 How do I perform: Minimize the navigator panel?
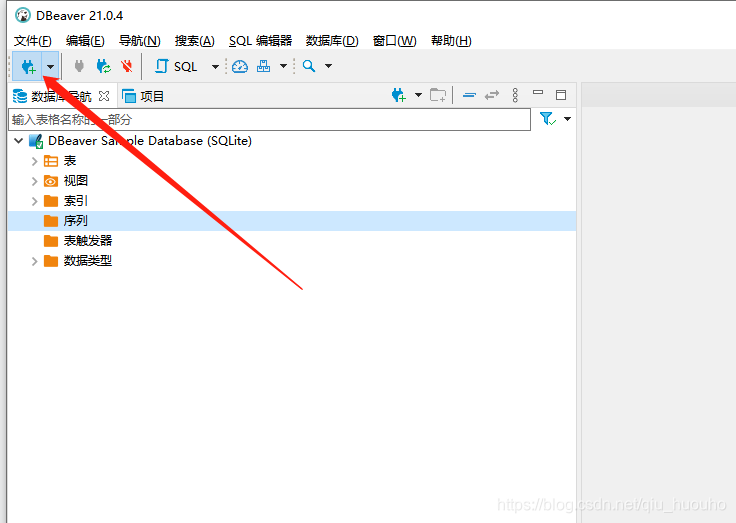[x=538, y=92]
